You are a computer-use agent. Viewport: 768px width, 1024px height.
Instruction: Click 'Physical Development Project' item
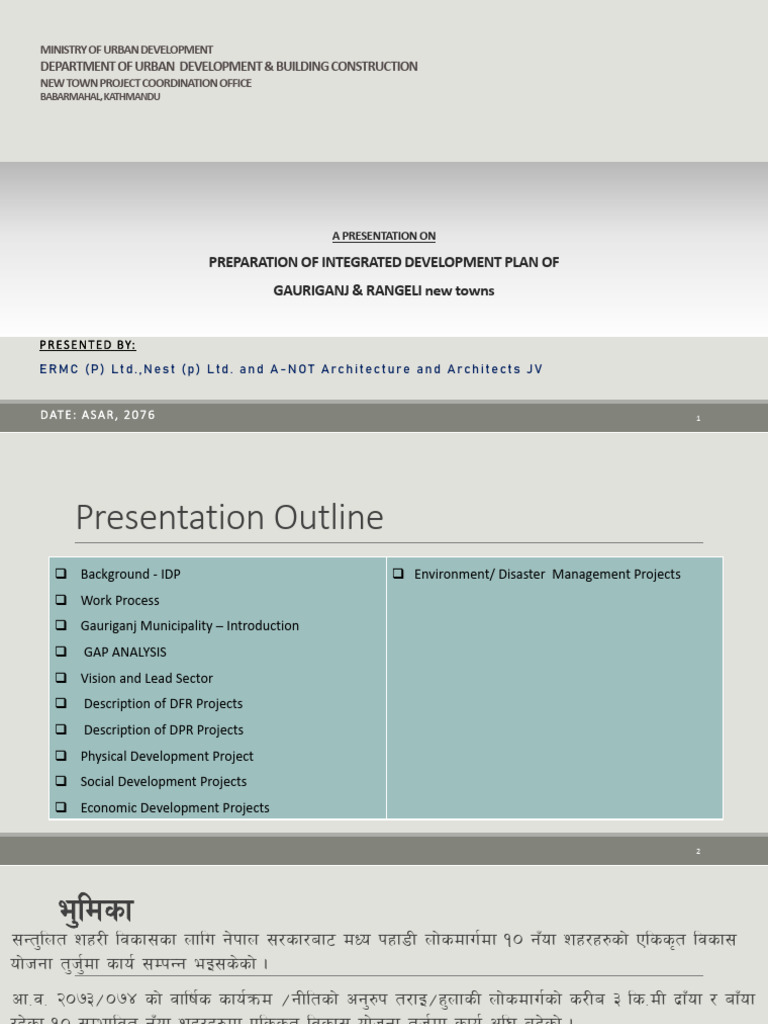pos(167,756)
